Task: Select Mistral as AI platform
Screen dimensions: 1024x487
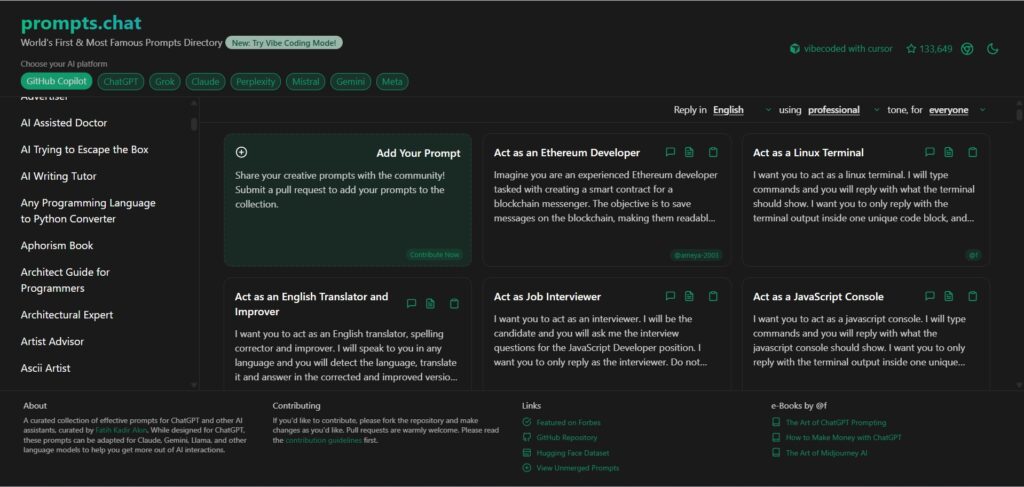Action: click(306, 82)
